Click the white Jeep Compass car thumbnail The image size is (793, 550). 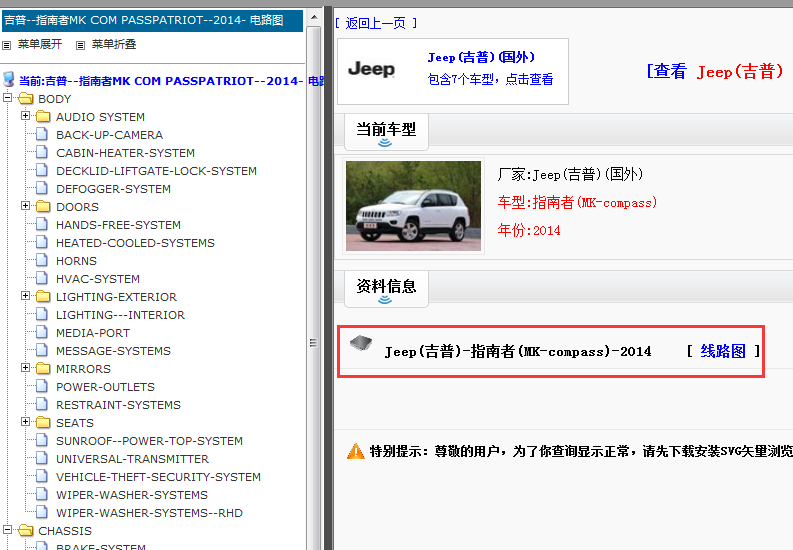413,206
